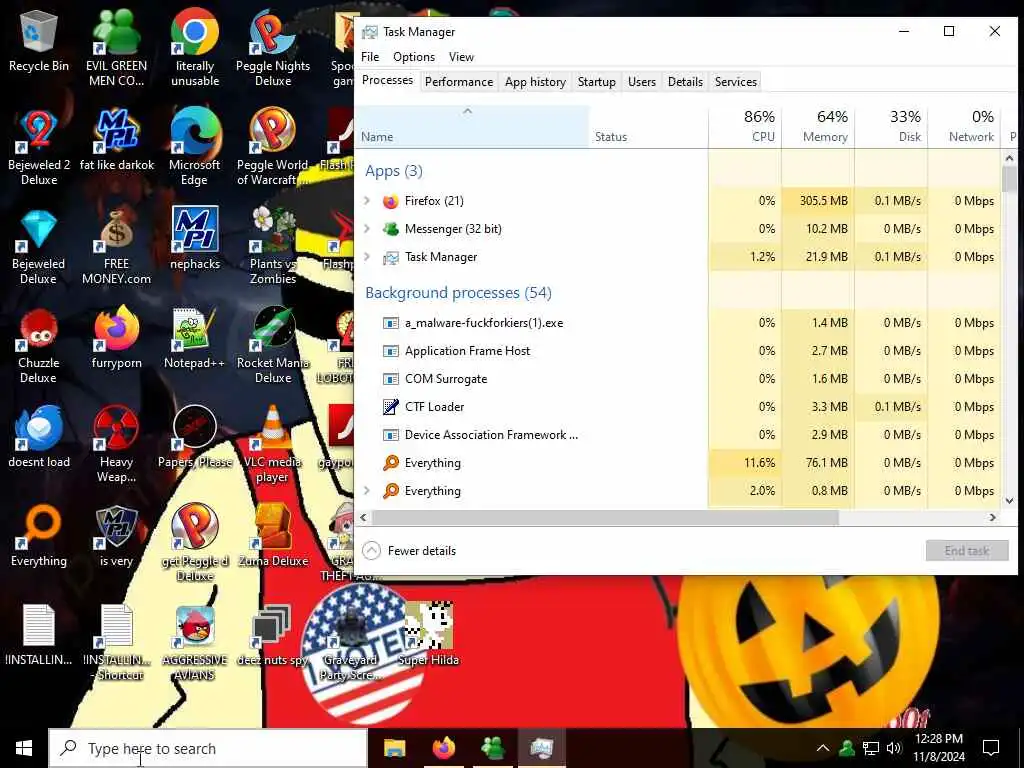Select the MPI shield icon labeled is very
This screenshot has height=768, width=1024.
[116, 536]
